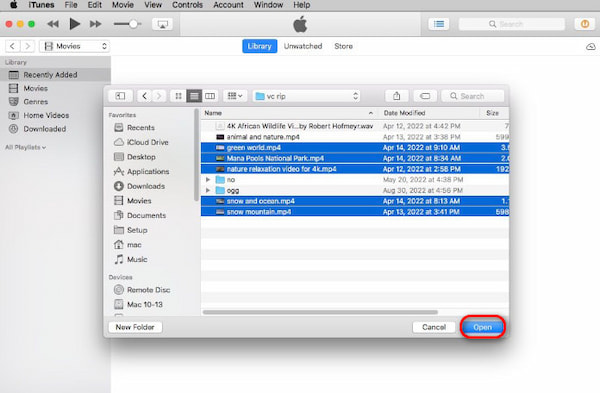
Task: Select Applications in Favorites
Action: tap(142, 171)
